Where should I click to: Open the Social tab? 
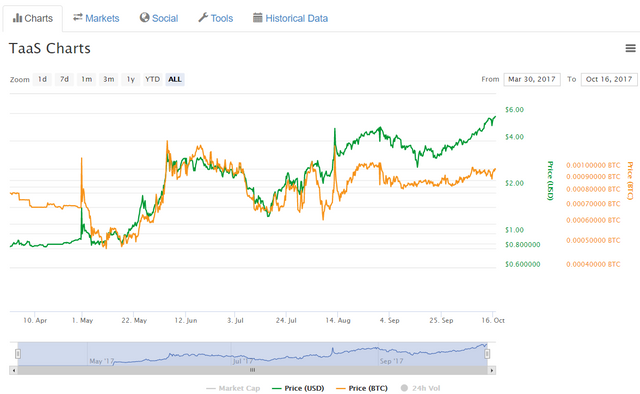point(159,18)
